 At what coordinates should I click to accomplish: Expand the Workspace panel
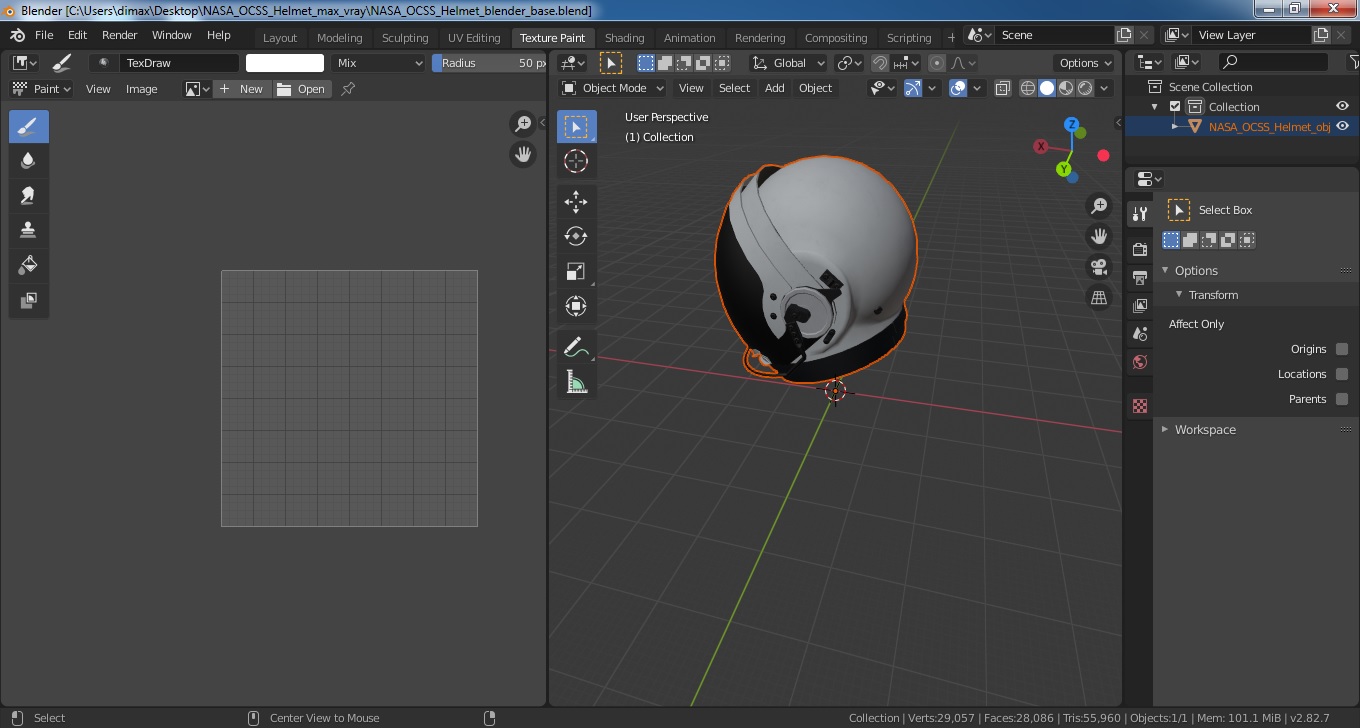pyautogui.click(x=1165, y=430)
